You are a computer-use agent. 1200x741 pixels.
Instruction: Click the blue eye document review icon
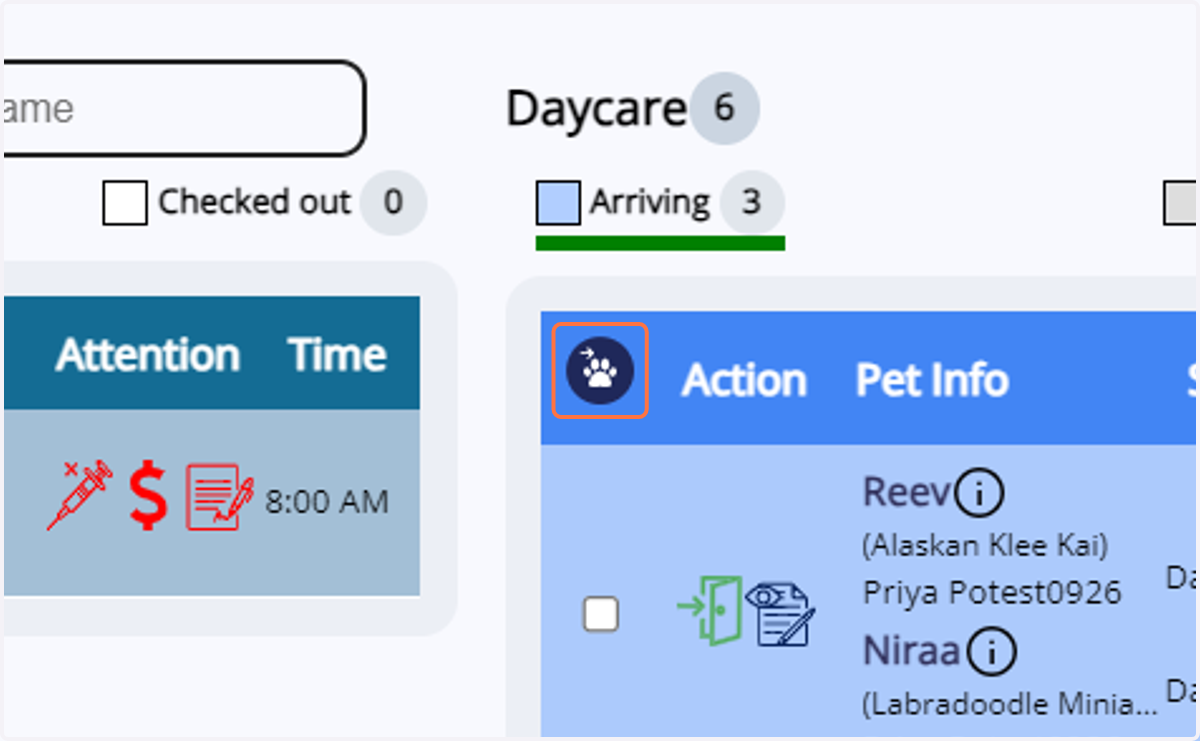781,613
